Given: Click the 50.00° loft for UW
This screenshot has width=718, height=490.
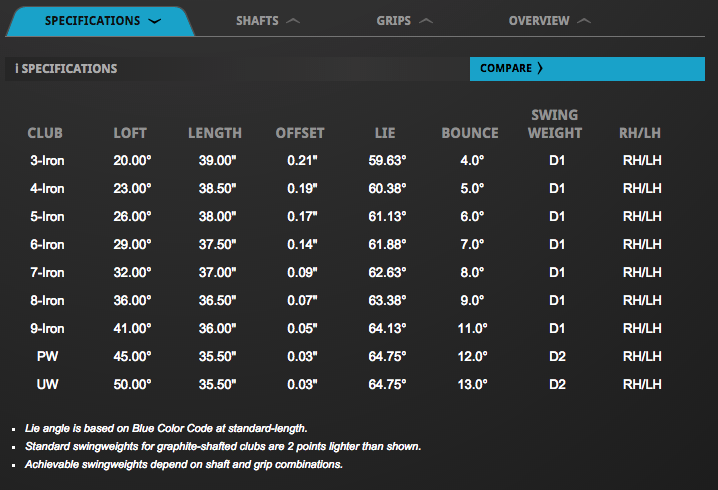Looking at the screenshot, I should [132, 384].
